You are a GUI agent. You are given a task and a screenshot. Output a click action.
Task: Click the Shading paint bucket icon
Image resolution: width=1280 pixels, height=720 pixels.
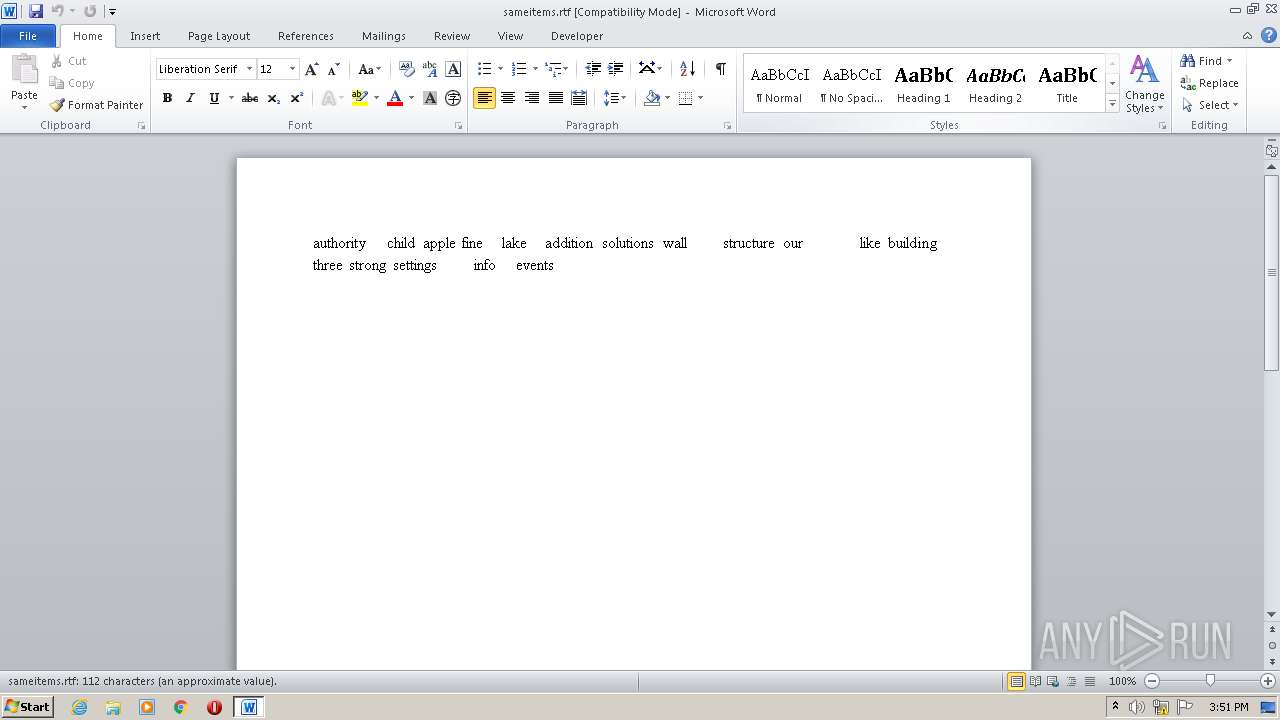[x=652, y=98]
